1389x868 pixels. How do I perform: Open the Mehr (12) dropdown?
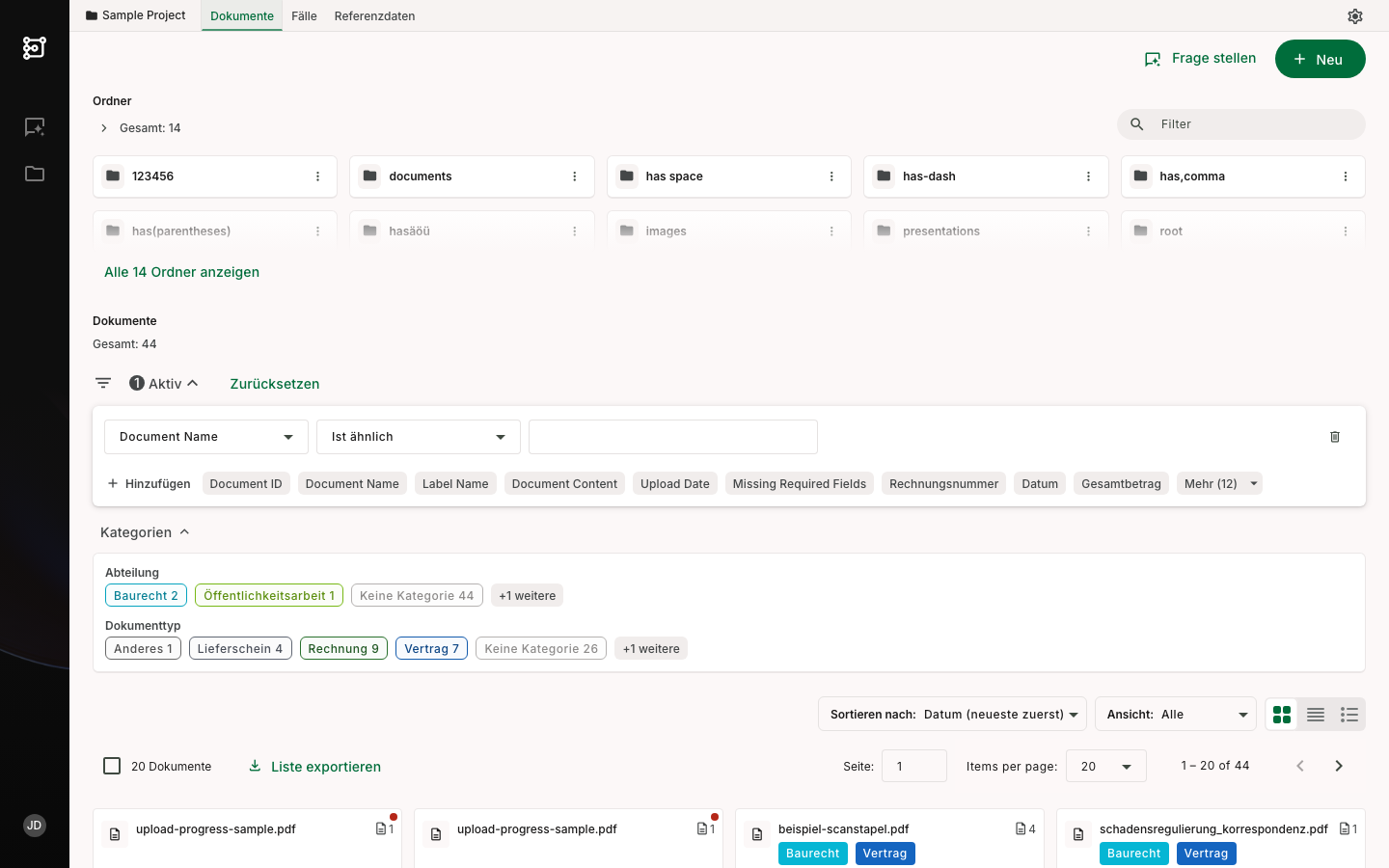point(1219,484)
